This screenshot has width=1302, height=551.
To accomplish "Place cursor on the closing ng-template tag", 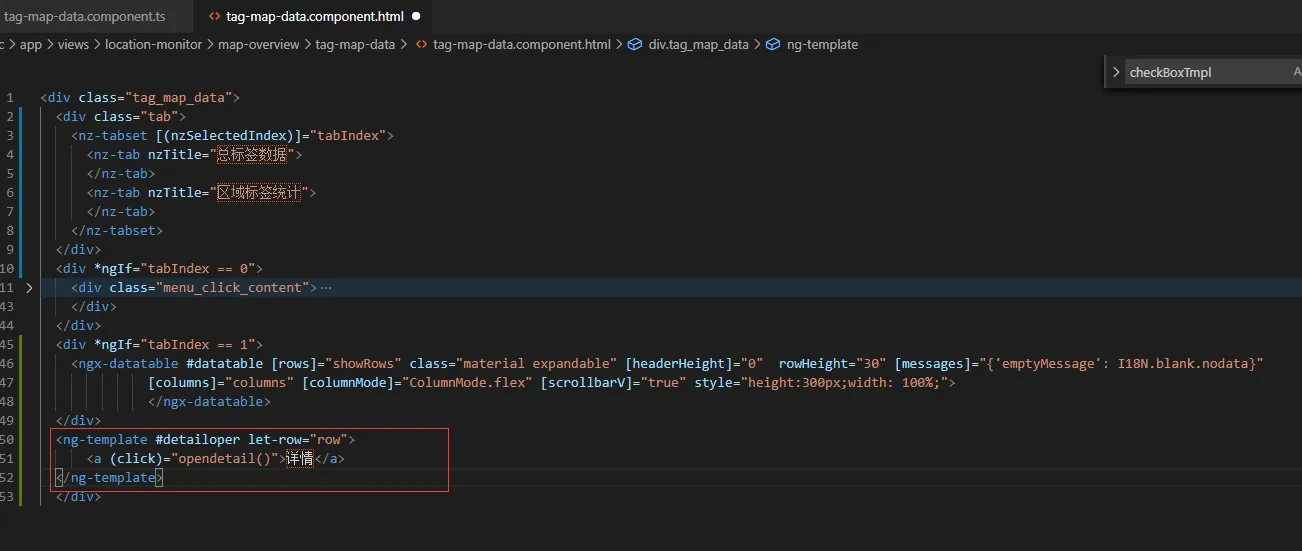I will tap(110, 478).
